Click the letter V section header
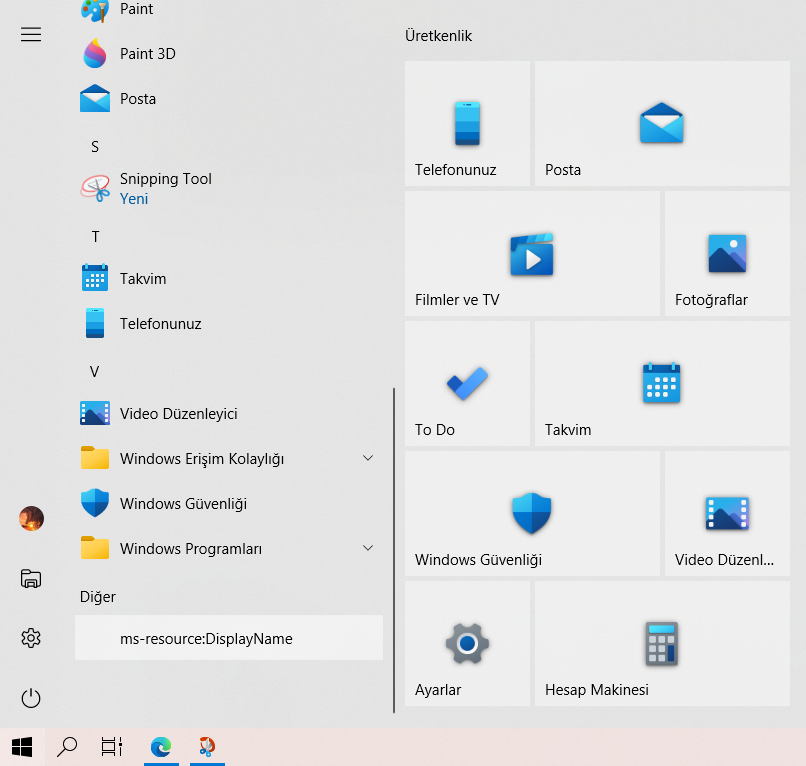Viewport: 806px width, 766px height. click(95, 372)
